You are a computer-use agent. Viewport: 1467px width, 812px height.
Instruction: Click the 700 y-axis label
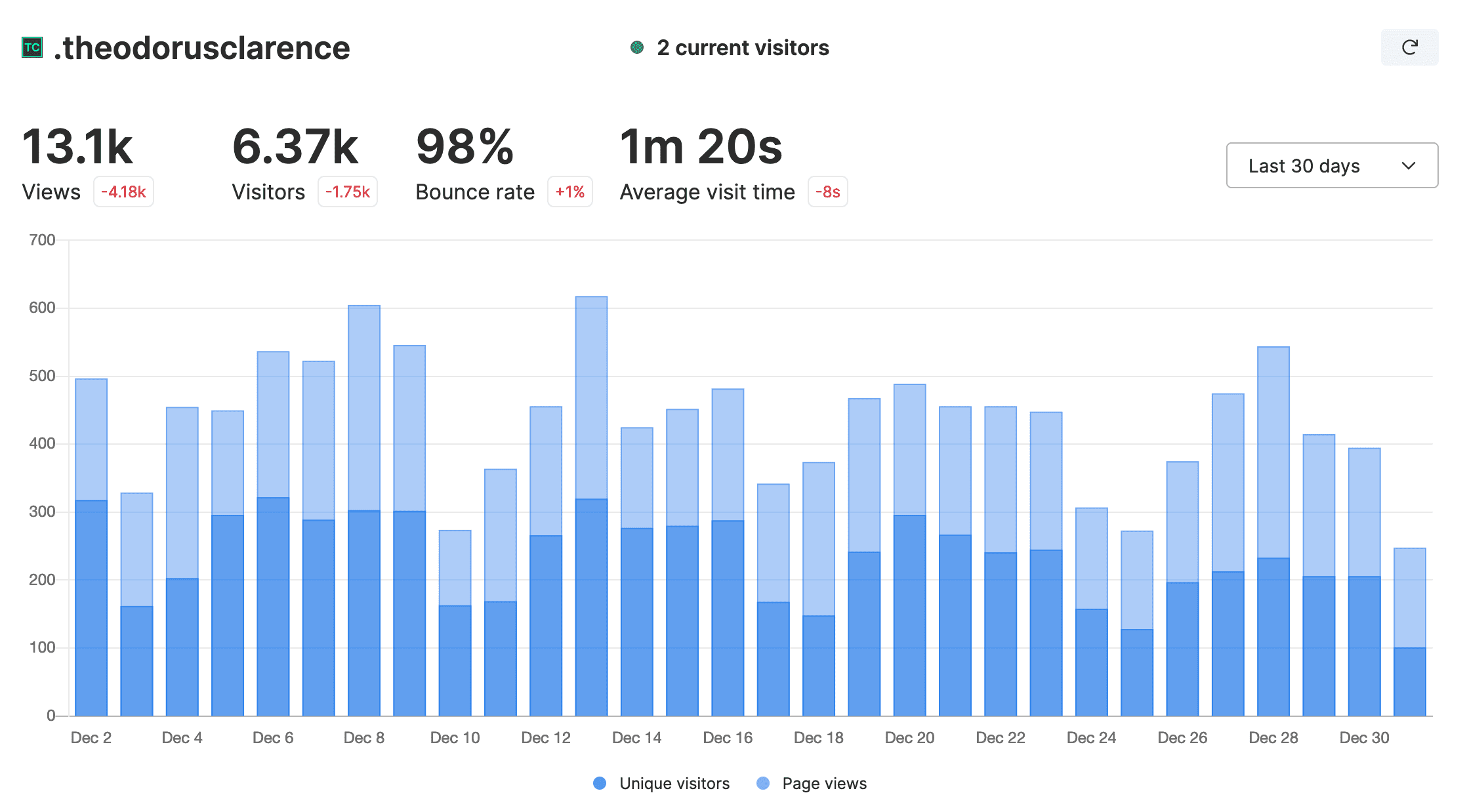point(42,240)
